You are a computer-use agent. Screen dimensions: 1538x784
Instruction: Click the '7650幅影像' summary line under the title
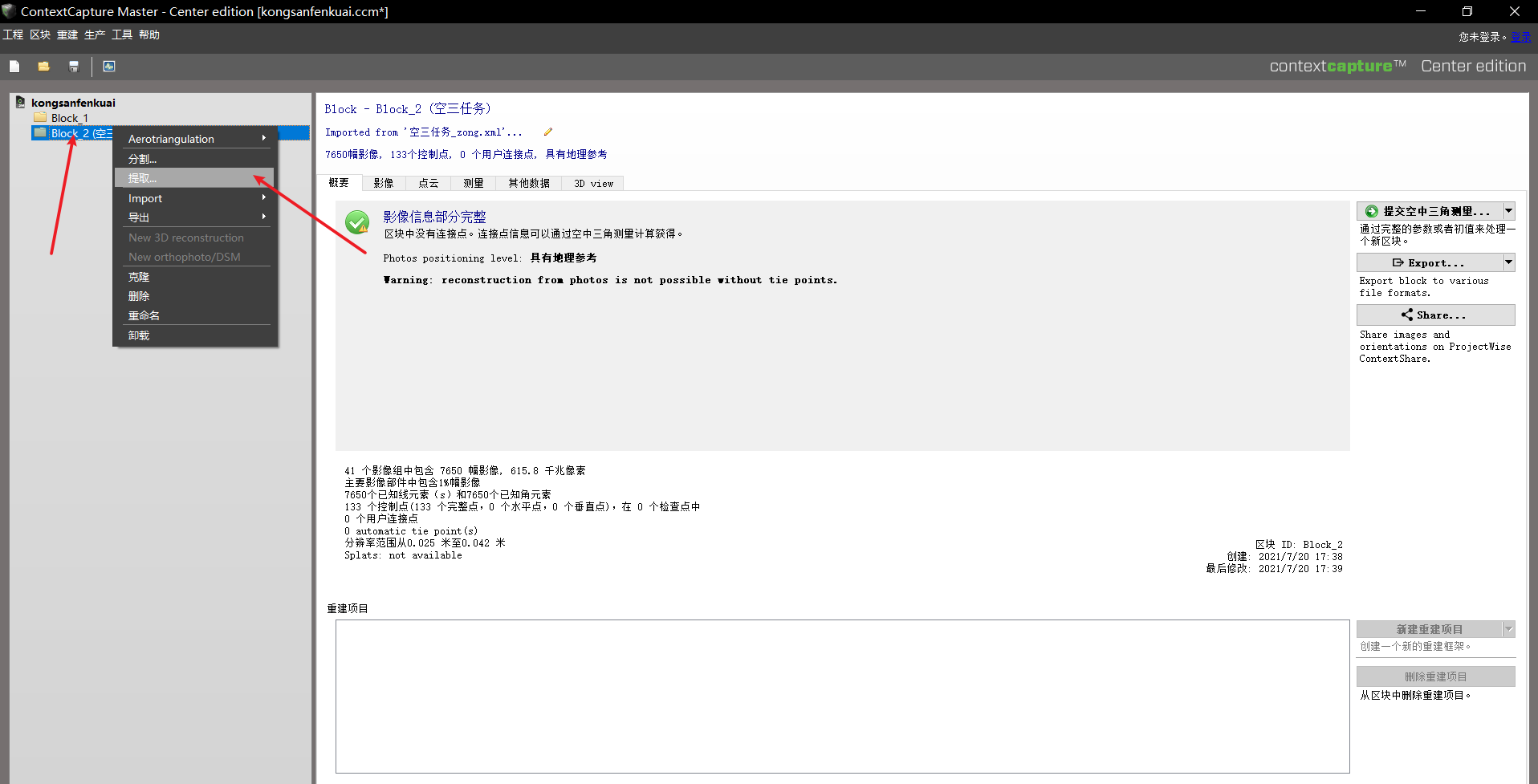click(x=466, y=154)
